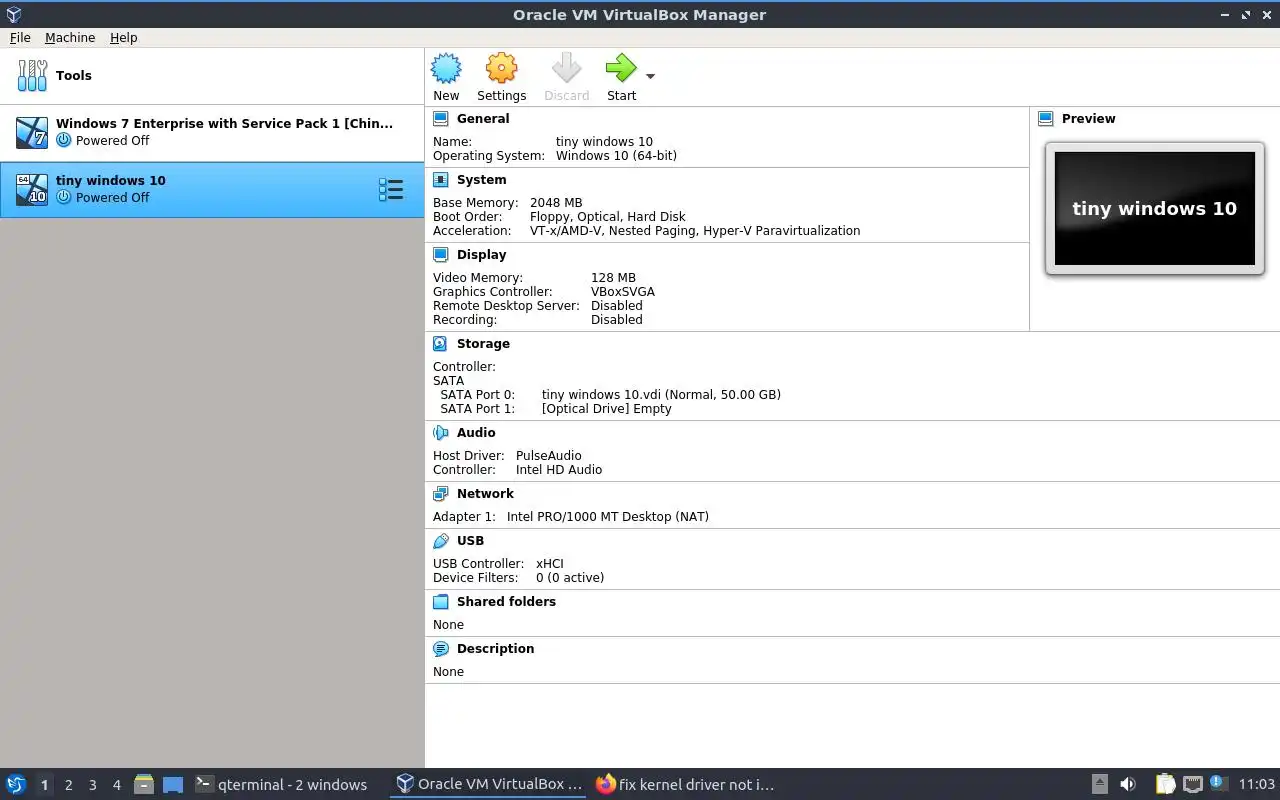Click the Oracle VM VirtualBox taskbar entry
This screenshot has height=800, width=1280.
(489, 785)
